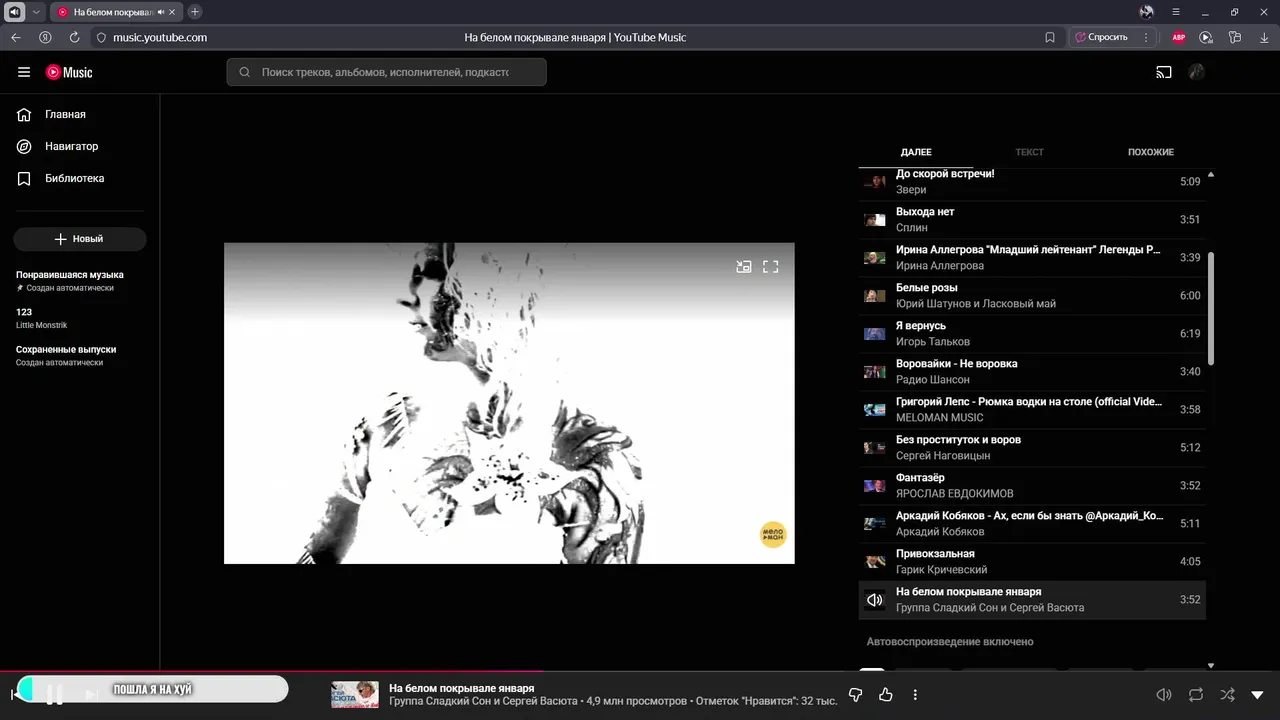Image resolution: width=1280 pixels, height=720 pixels.
Task: Play Воровайки - Не воровка track
Action: point(1032,371)
